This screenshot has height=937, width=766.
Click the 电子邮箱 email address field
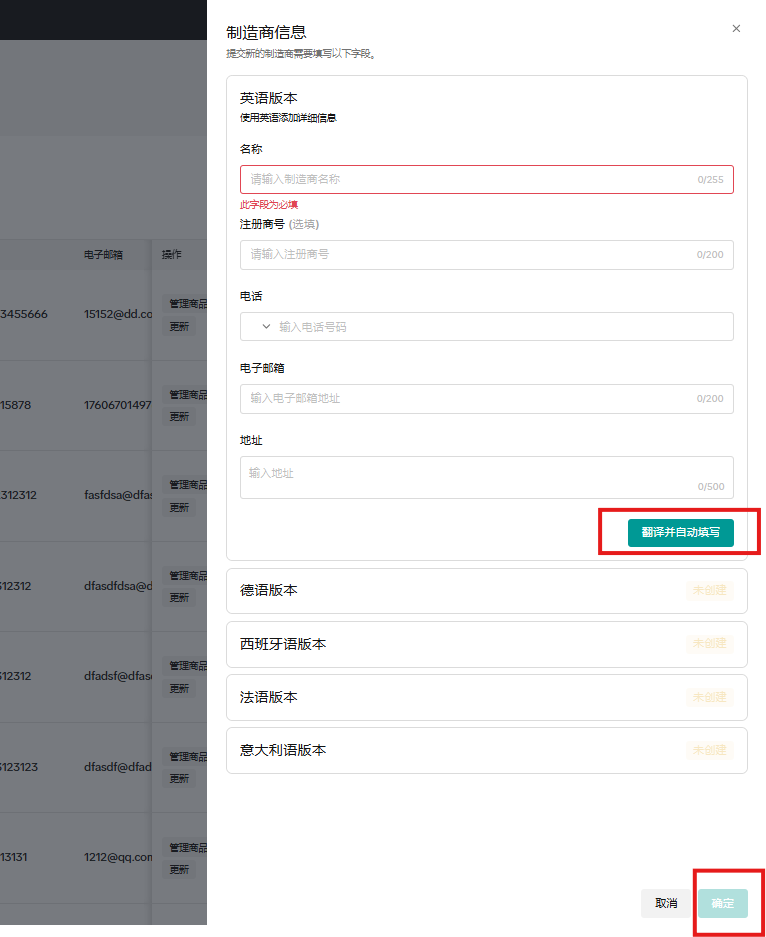(x=486, y=398)
